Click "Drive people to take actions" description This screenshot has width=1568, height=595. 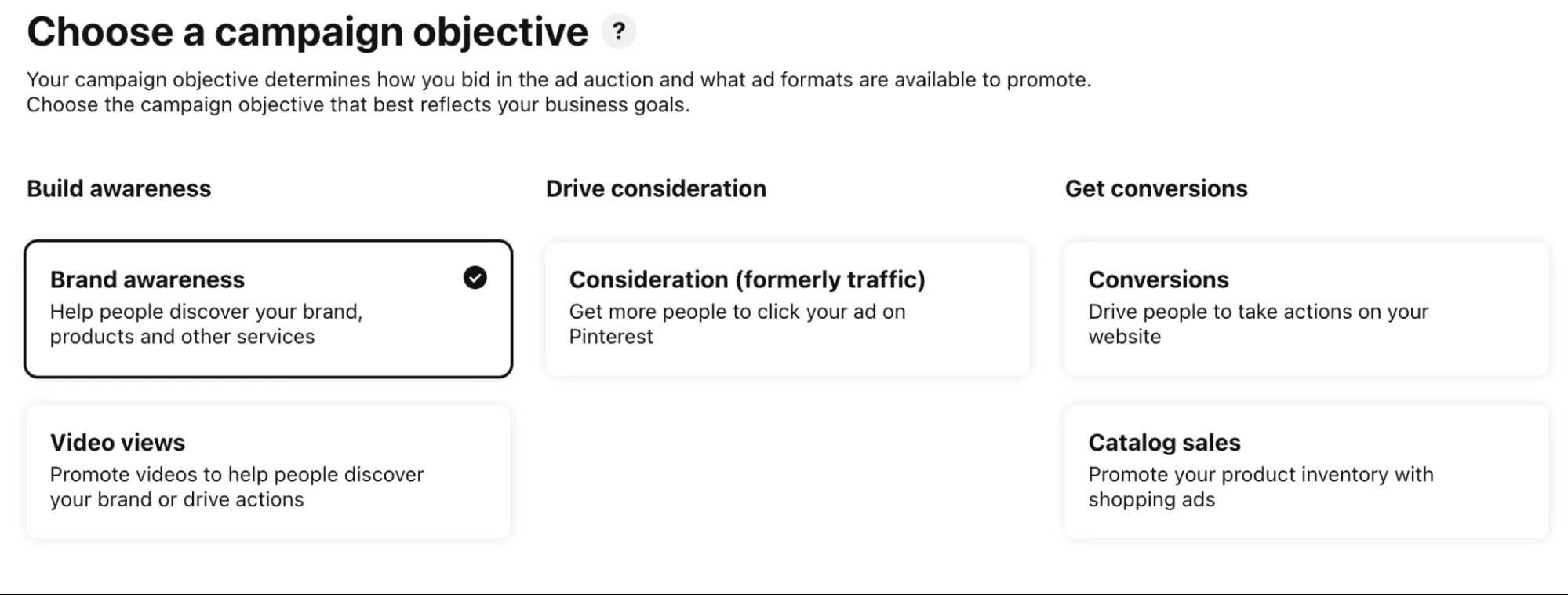(x=1258, y=312)
